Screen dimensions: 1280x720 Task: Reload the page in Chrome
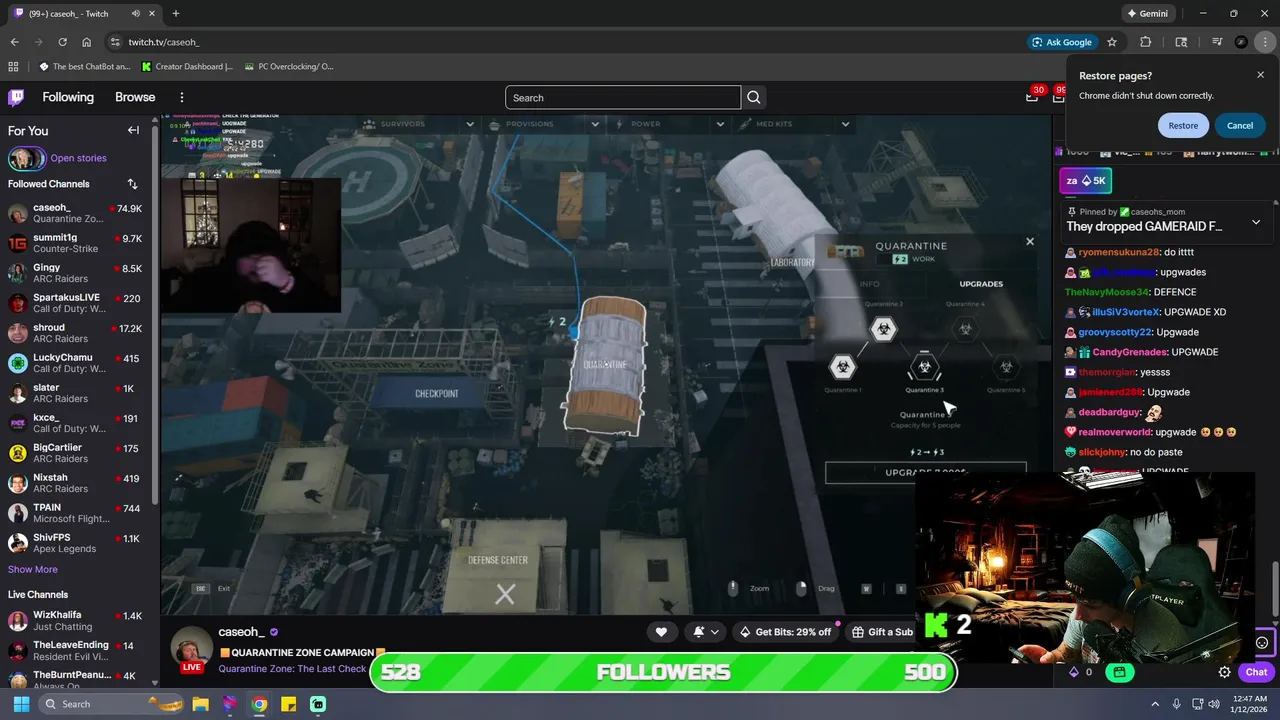[x=62, y=42]
